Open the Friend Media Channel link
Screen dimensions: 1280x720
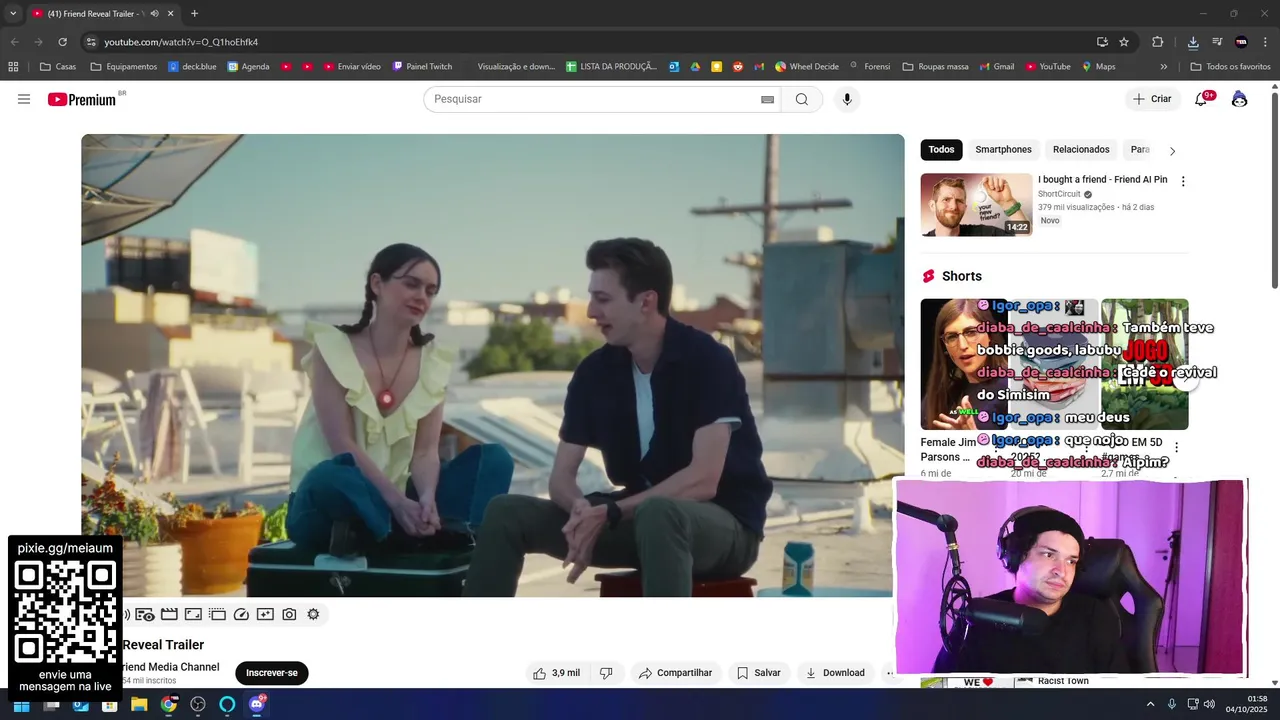170,667
